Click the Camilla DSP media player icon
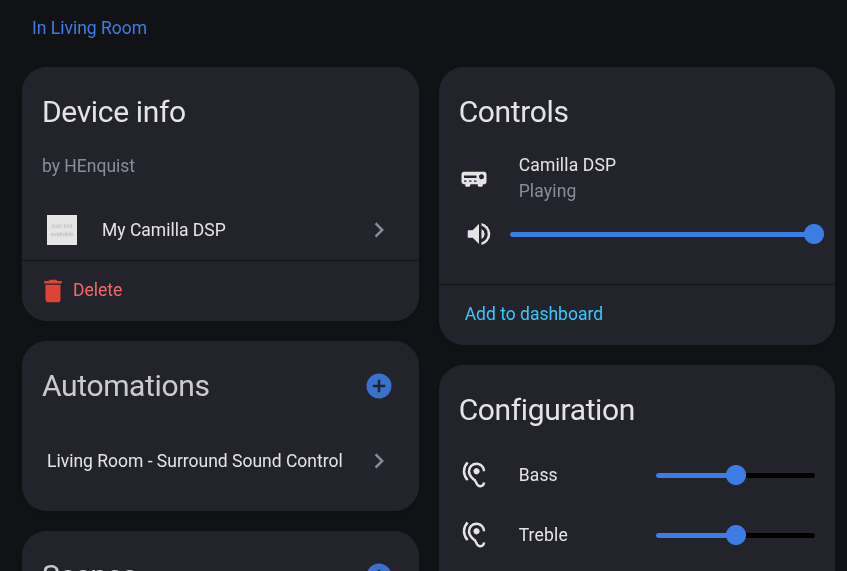 474,178
